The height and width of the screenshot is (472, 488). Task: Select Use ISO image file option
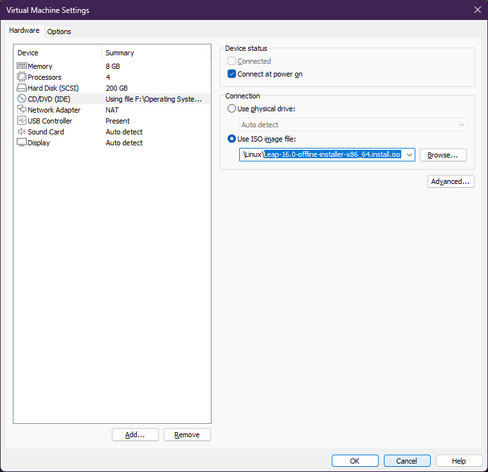pyautogui.click(x=231, y=139)
